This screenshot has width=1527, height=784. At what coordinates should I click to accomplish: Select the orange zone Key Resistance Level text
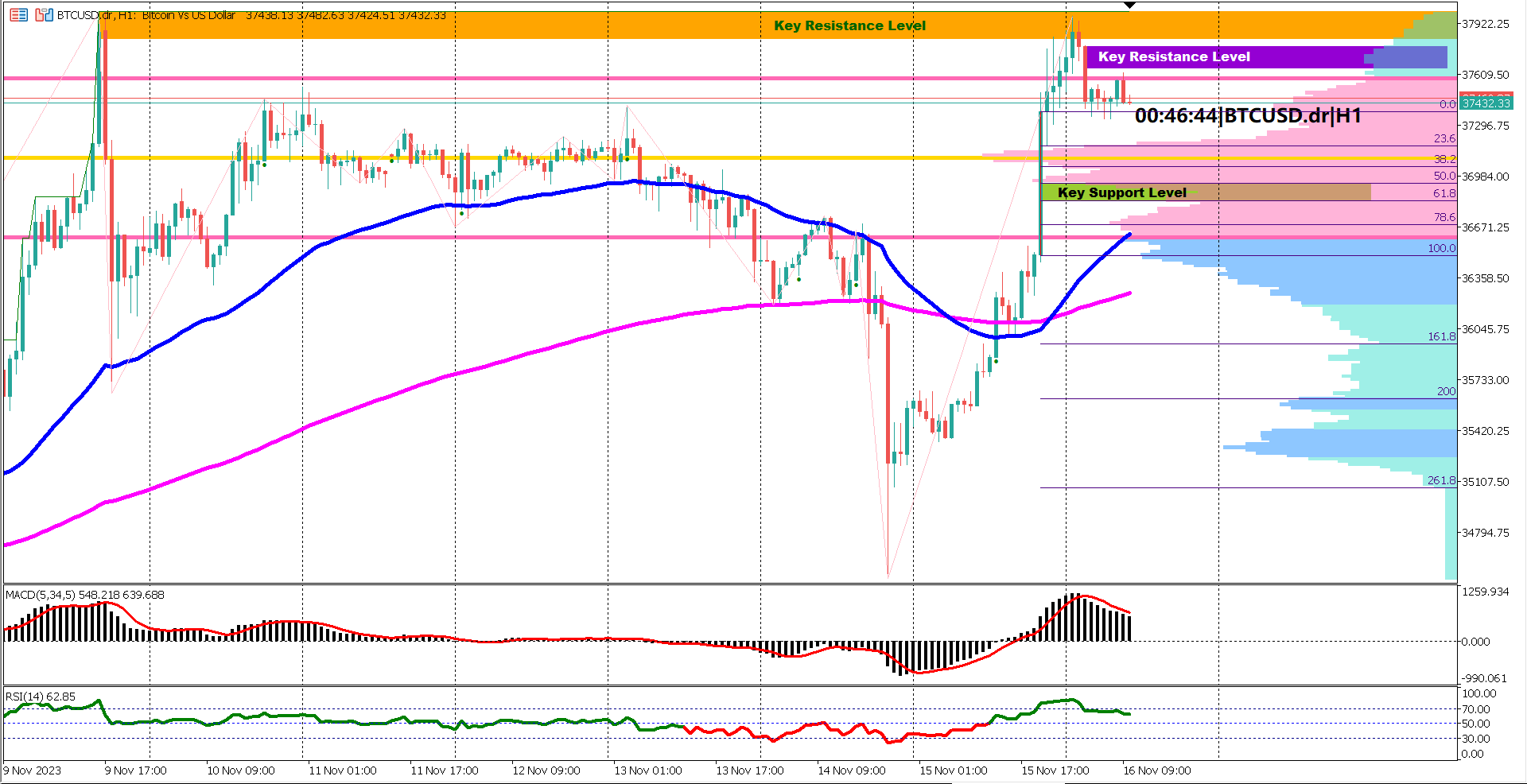click(x=849, y=25)
